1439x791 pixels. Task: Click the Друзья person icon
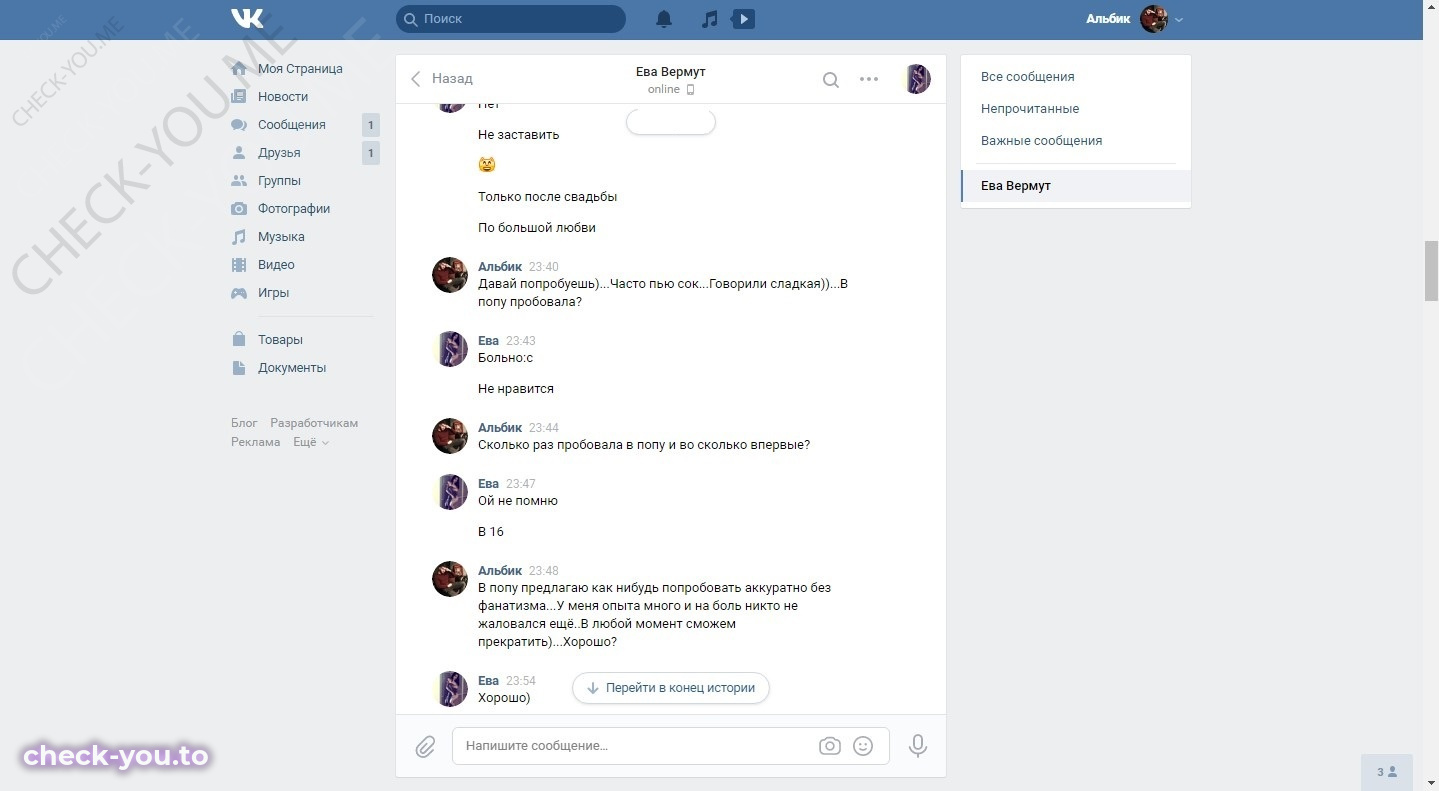point(239,153)
